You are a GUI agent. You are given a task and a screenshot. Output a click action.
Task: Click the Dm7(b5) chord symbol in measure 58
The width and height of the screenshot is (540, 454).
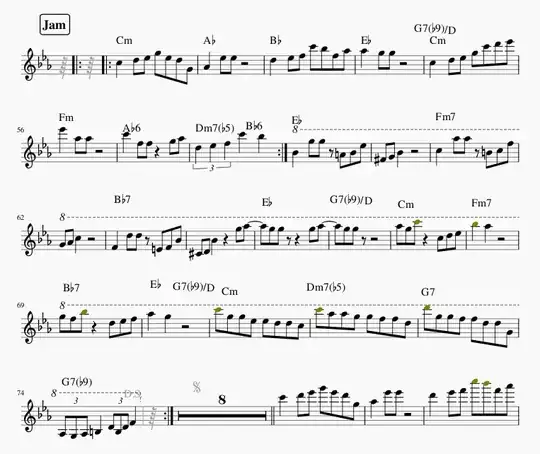pyautogui.click(x=215, y=128)
